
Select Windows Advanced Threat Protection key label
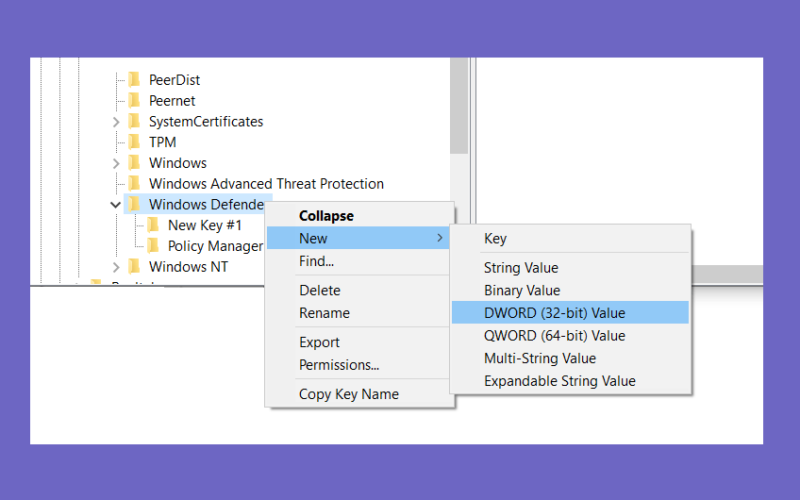click(266, 184)
